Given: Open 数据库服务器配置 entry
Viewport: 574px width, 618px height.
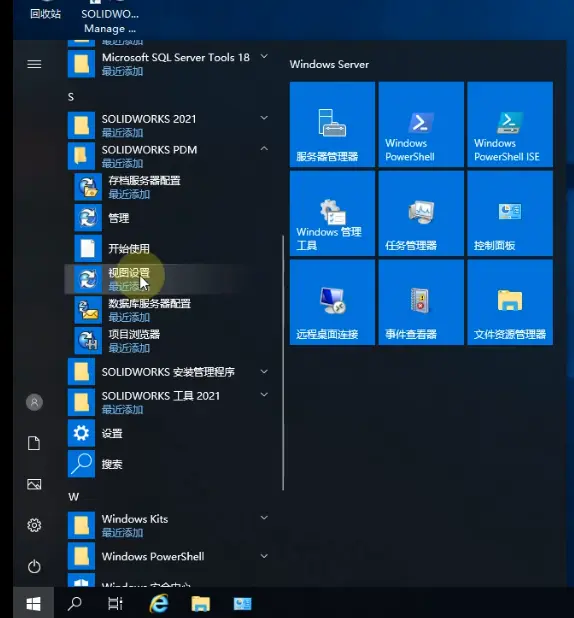Looking at the screenshot, I should click(168, 310).
